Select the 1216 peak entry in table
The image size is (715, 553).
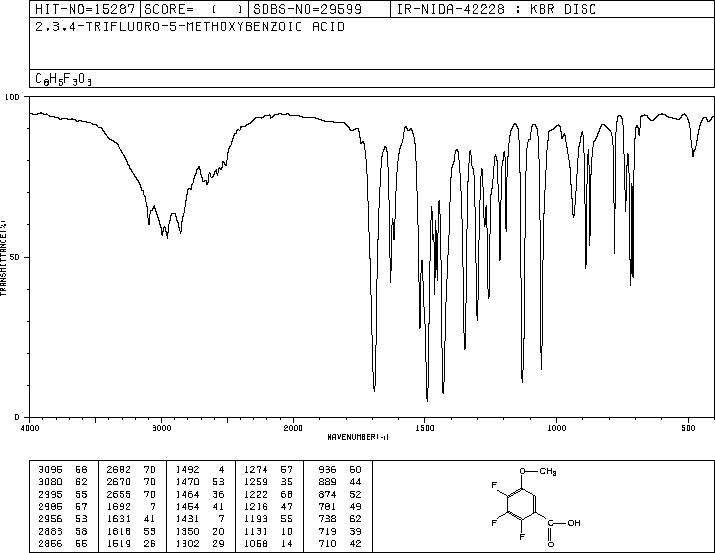[268, 506]
